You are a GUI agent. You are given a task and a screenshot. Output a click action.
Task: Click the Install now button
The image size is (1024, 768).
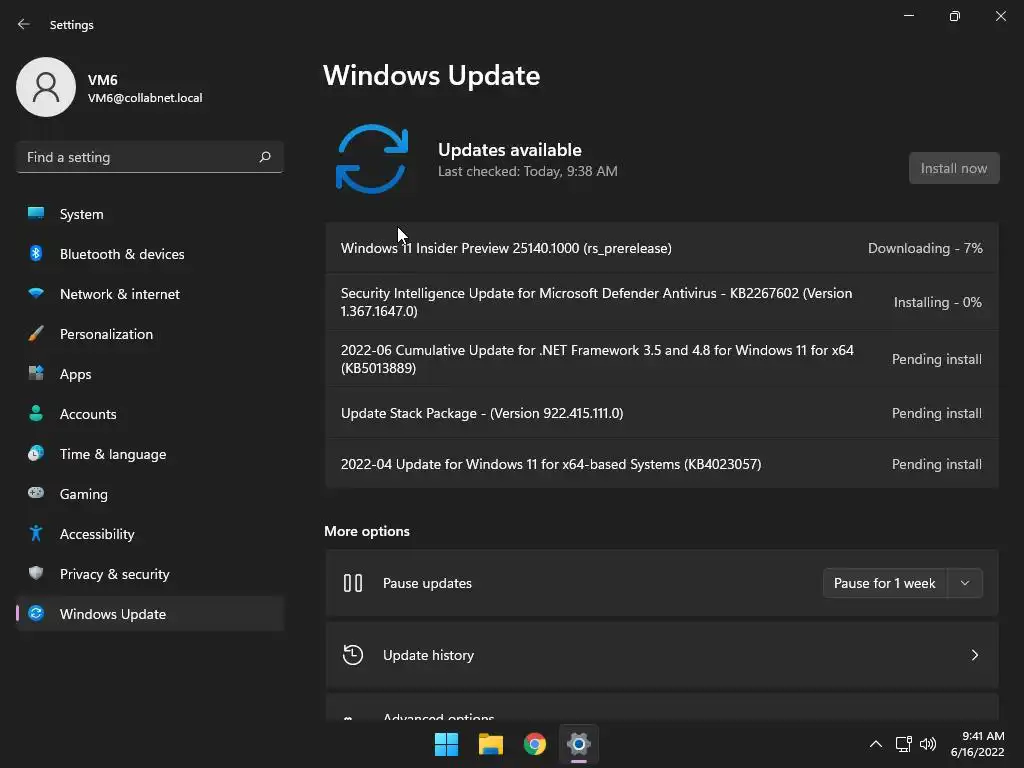coord(953,168)
